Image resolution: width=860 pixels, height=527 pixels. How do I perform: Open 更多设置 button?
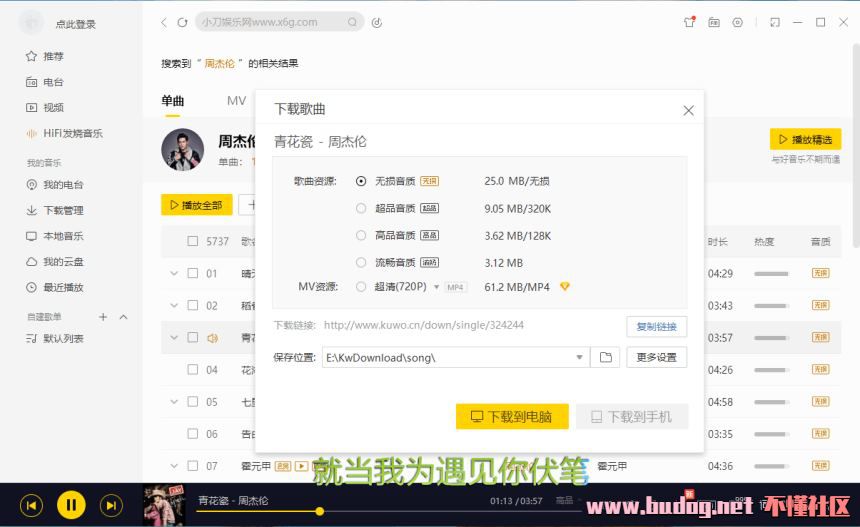(x=657, y=358)
